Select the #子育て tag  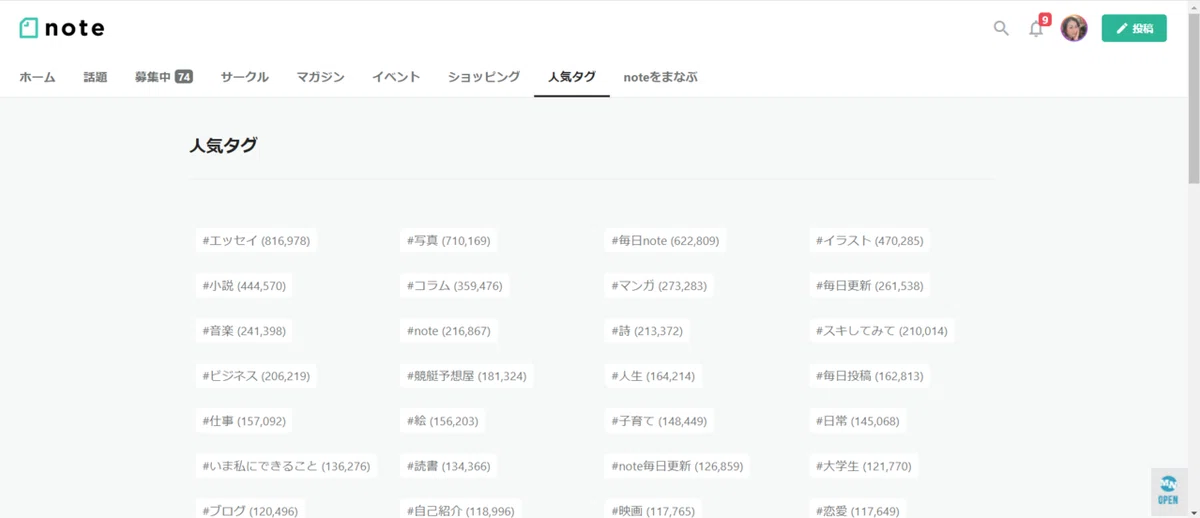660,421
